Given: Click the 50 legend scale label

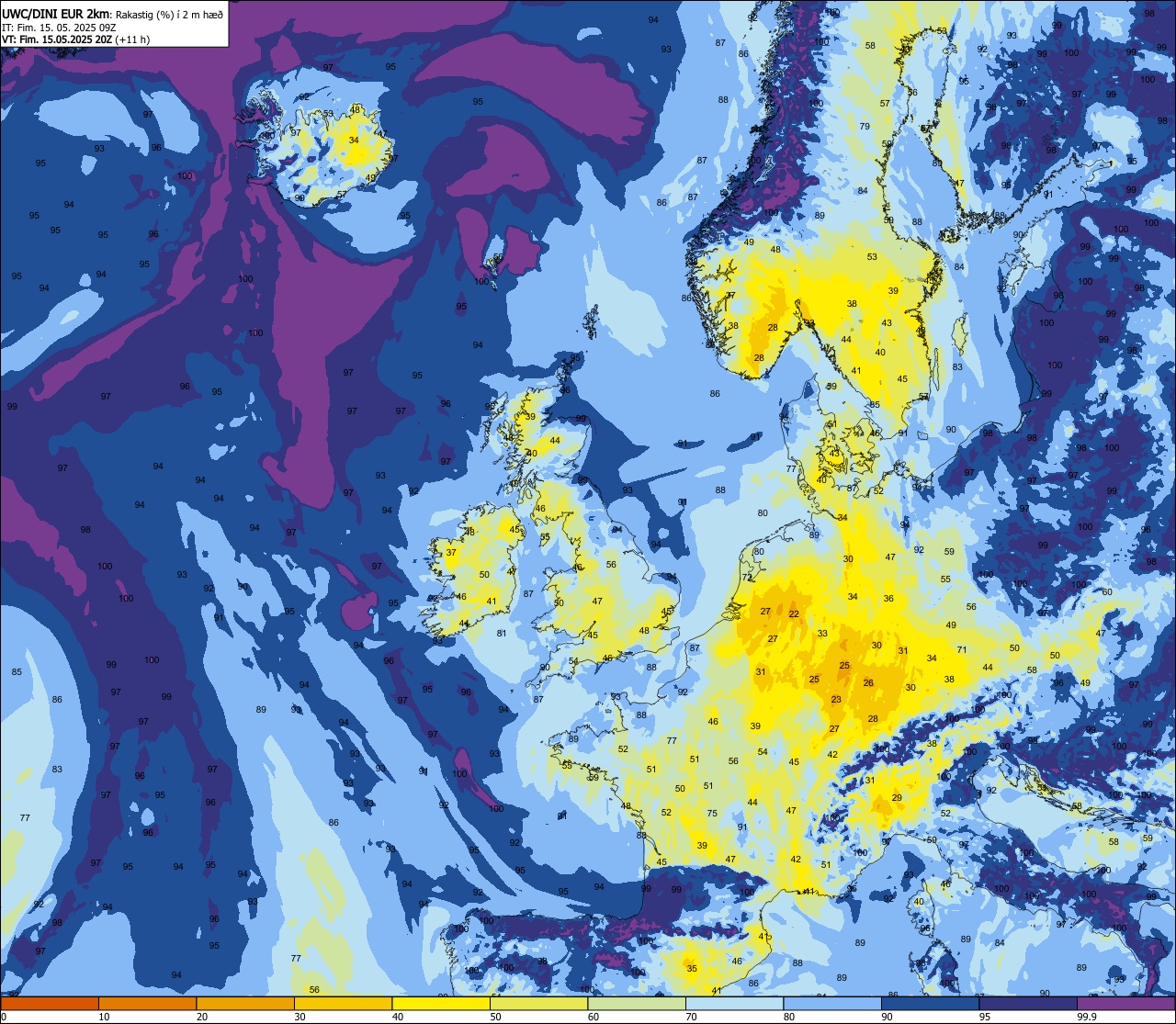Looking at the screenshot, I should (x=495, y=1017).
